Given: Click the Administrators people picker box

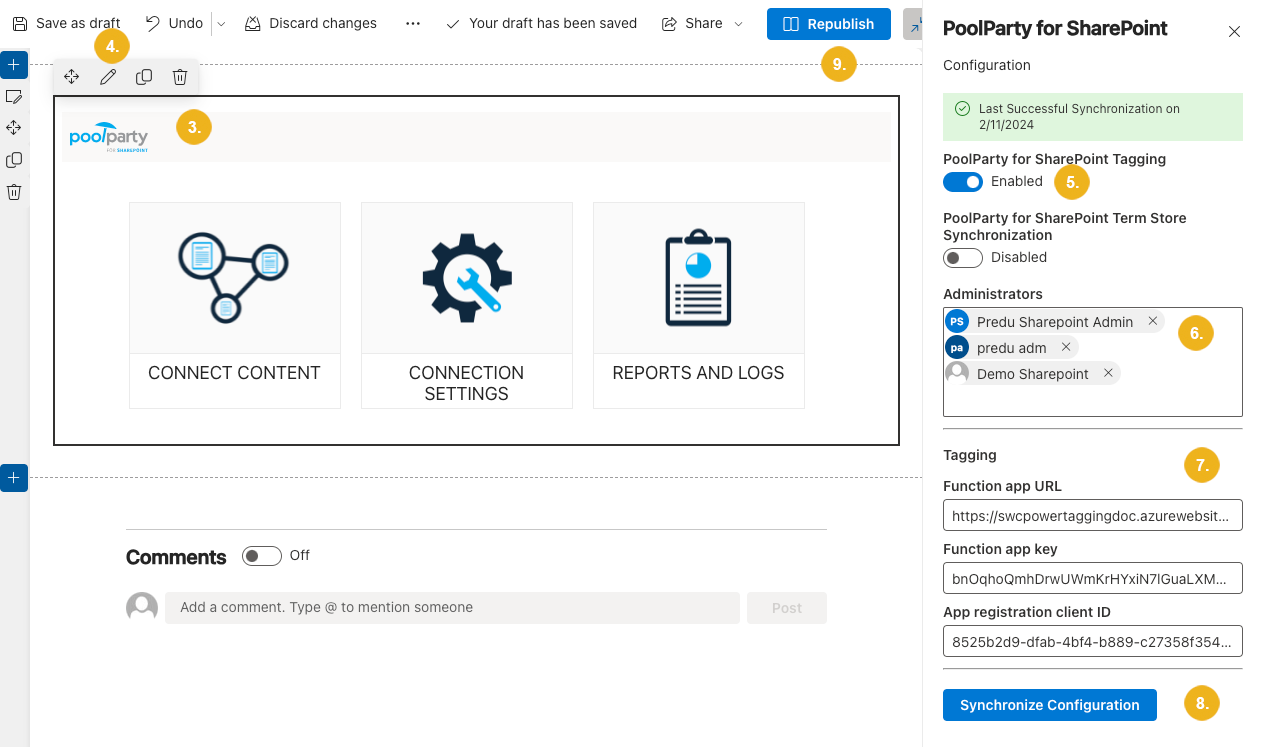Looking at the screenshot, I should point(1093,362).
